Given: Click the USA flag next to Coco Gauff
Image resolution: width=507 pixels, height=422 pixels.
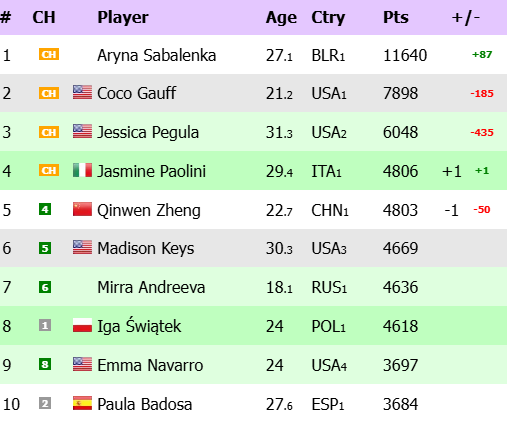Looking at the screenshot, I should pyautogui.click(x=82, y=92).
